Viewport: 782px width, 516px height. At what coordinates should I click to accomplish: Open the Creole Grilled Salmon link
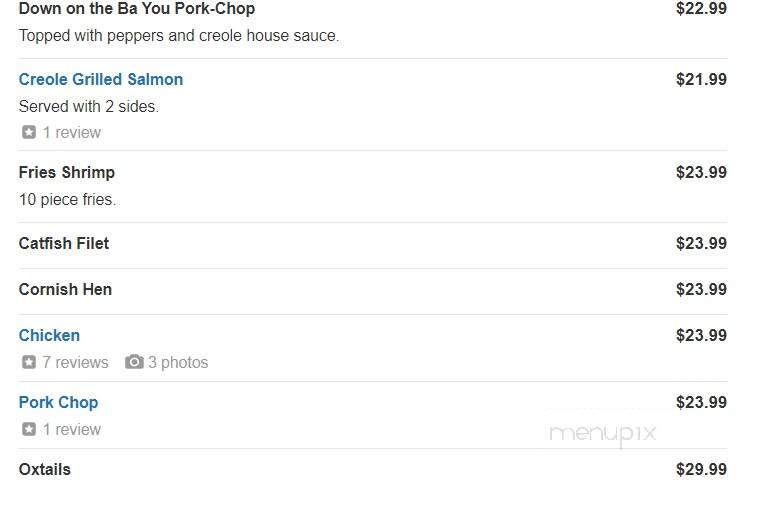101,79
